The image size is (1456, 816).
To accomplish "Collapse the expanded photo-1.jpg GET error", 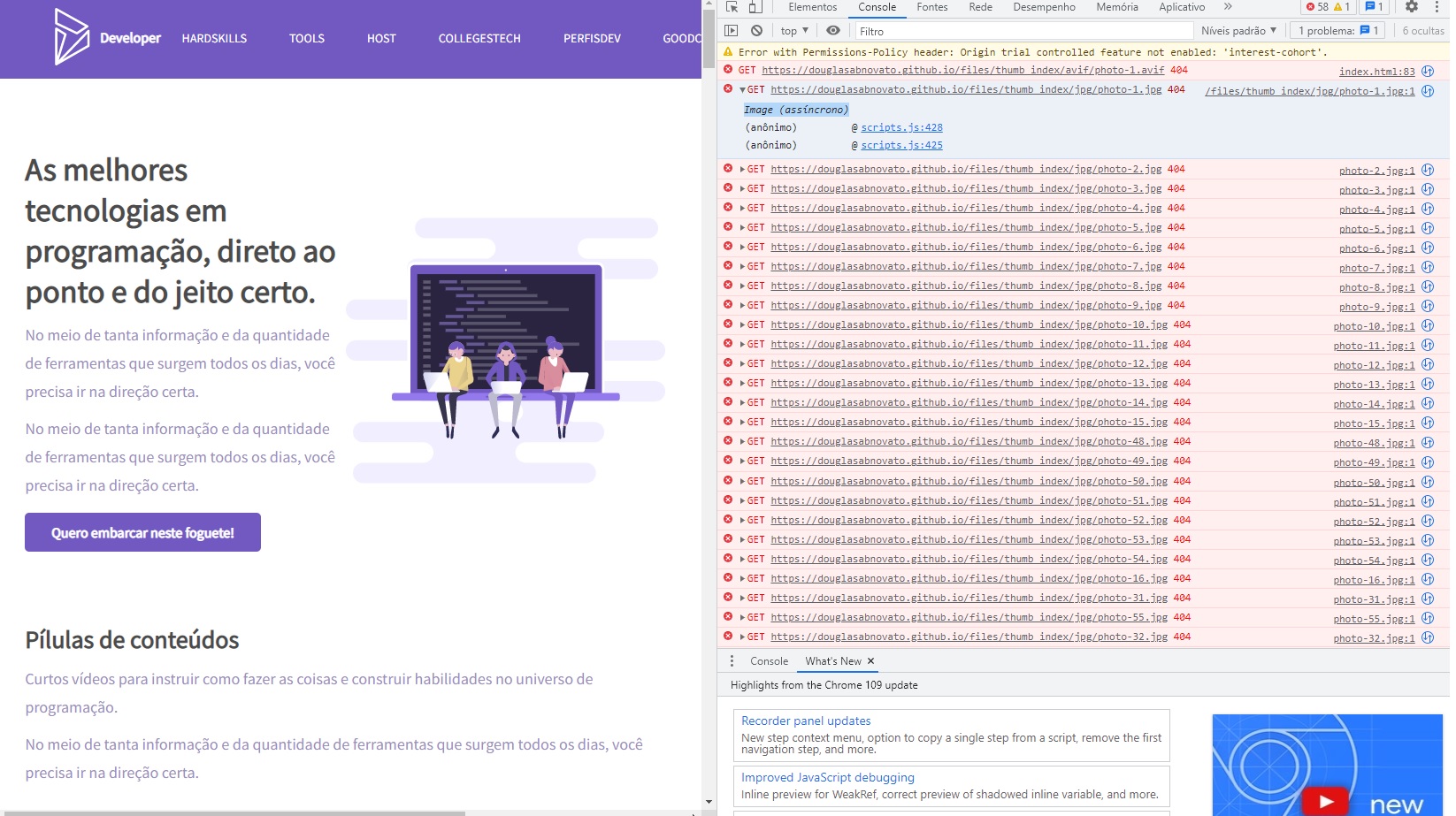I will click(742, 90).
